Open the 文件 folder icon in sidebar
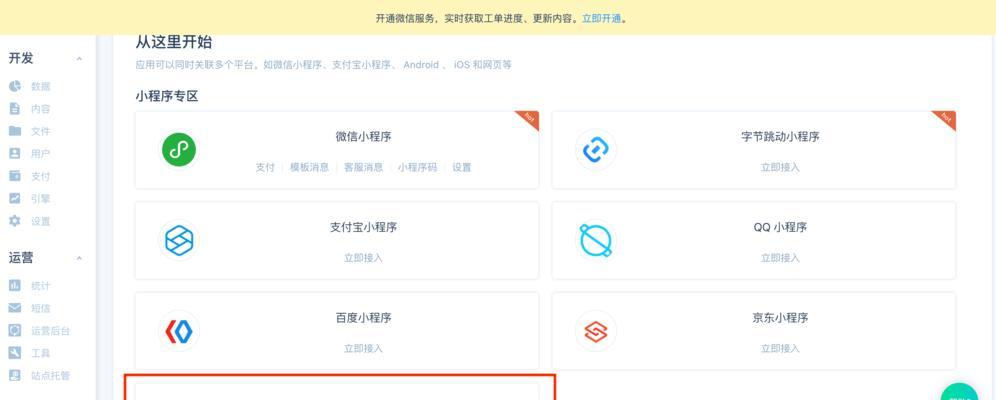This screenshot has height=400, width=996. pos(15,131)
